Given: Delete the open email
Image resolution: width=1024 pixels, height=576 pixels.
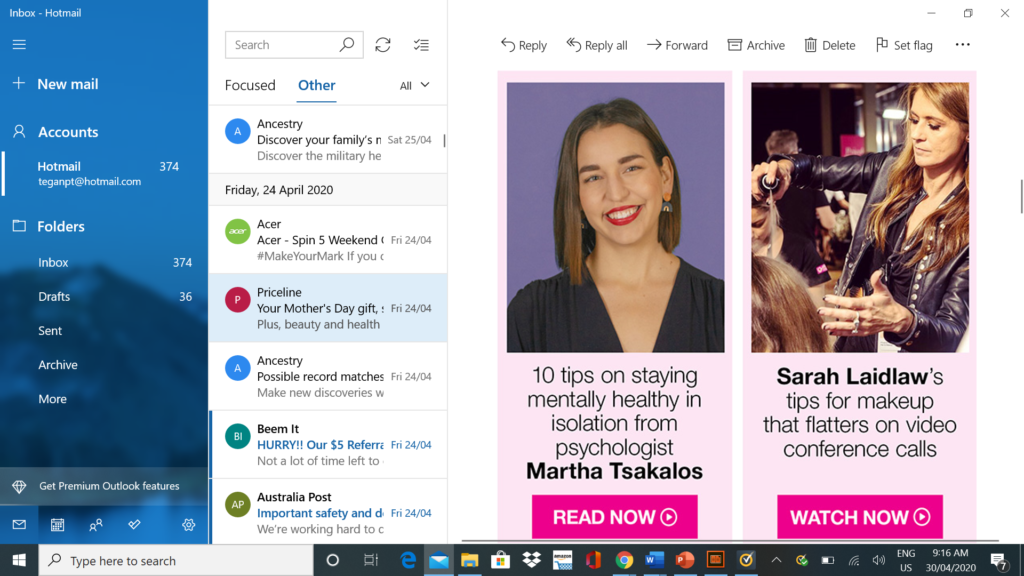Looking at the screenshot, I should pyautogui.click(x=830, y=45).
